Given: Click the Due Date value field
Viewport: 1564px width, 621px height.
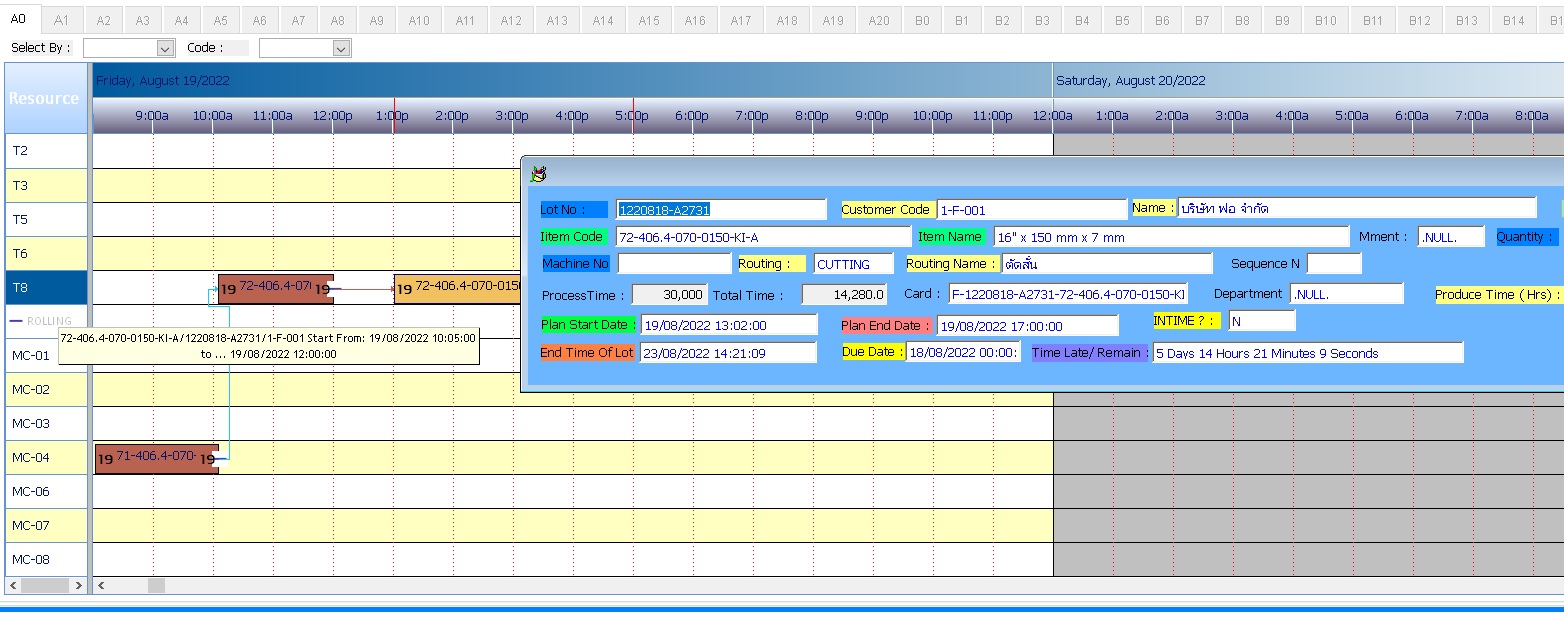Looking at the screenshot, I should coord(962,352).
